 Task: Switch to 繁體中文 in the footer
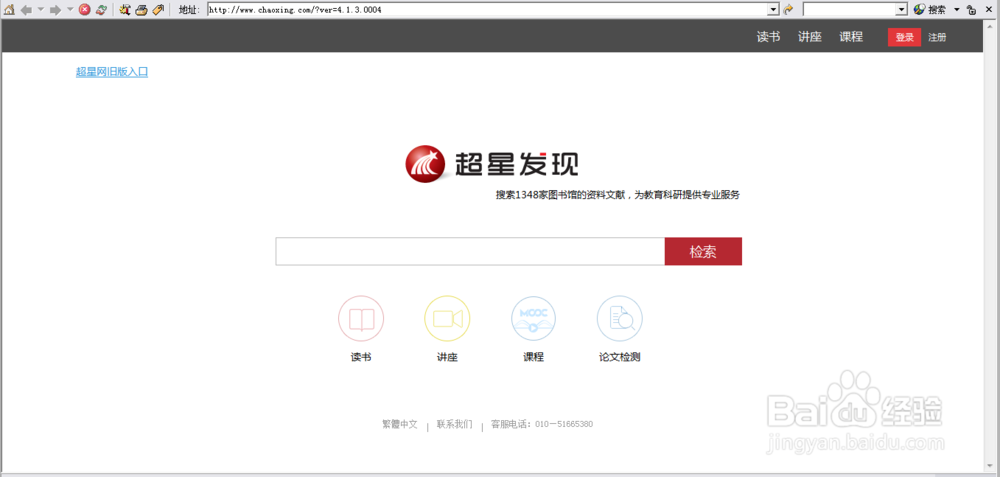click(400, 424)
